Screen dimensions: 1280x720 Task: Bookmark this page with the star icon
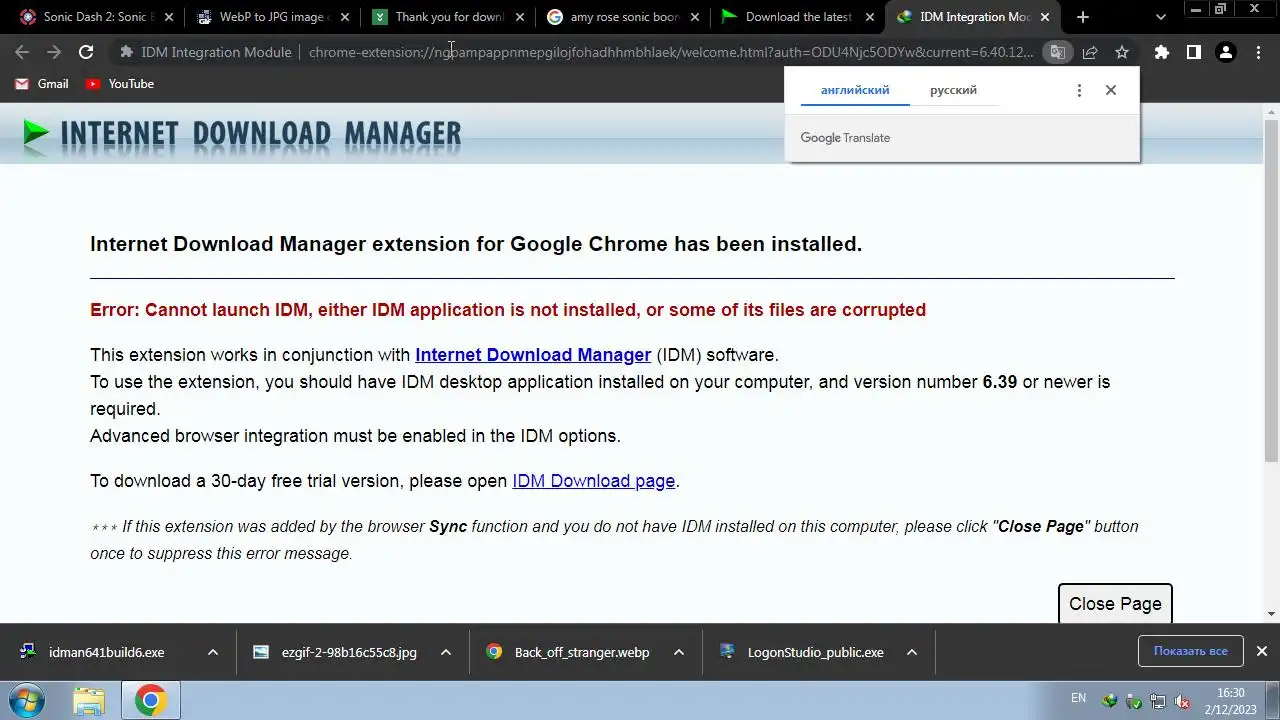(1122, 52)
